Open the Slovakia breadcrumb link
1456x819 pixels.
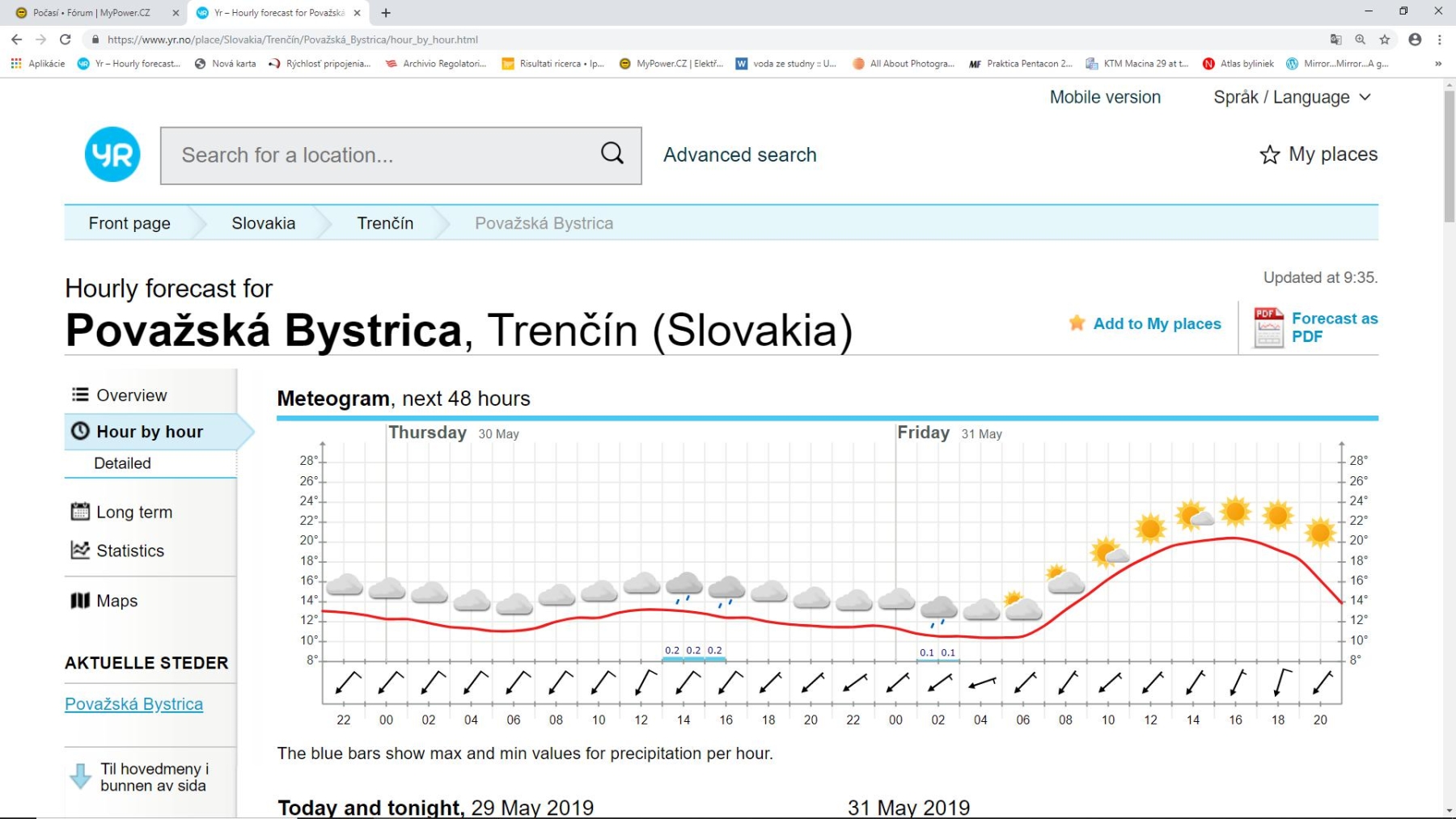pyautogui.click(x=264, y=223)
